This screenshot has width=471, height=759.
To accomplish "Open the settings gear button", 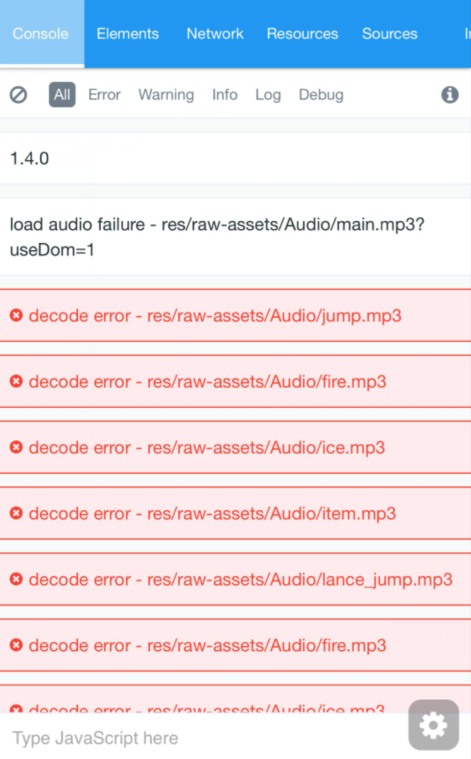I will point(433,725).
